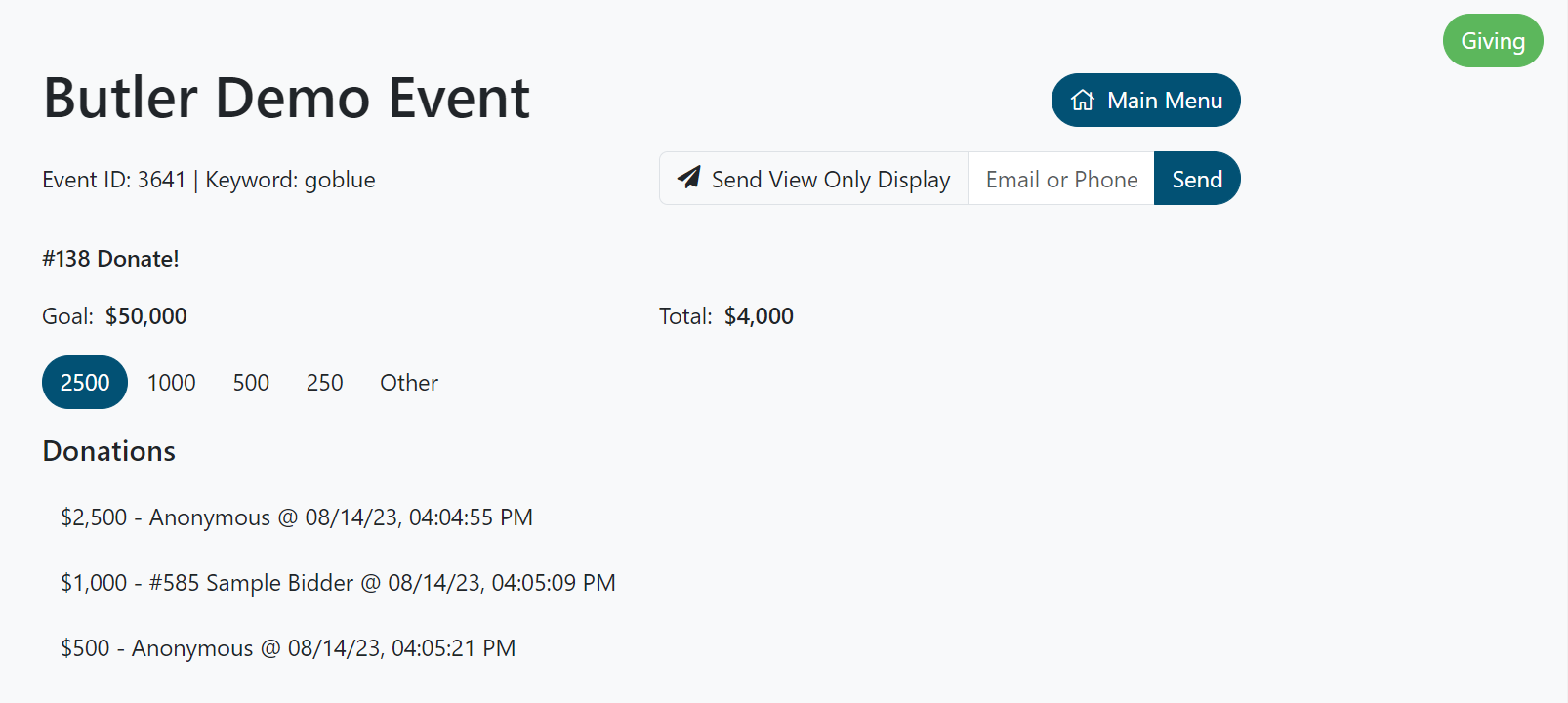1568x703 pixels.
Task: Click the home icon in Main Menu
Action: tap(1082, 101)
